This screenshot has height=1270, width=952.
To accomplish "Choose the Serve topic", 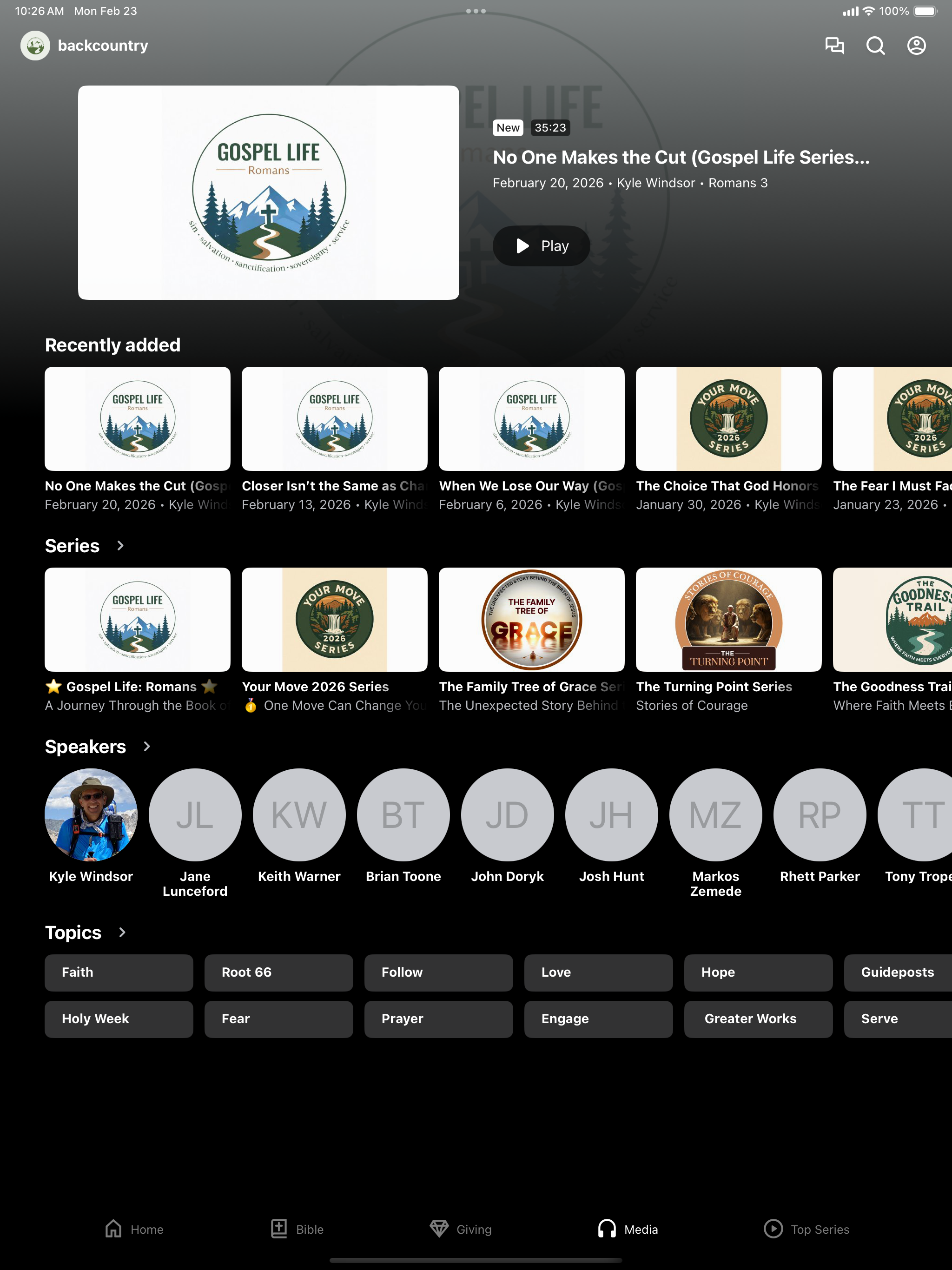I will [x=898, y=1019].
